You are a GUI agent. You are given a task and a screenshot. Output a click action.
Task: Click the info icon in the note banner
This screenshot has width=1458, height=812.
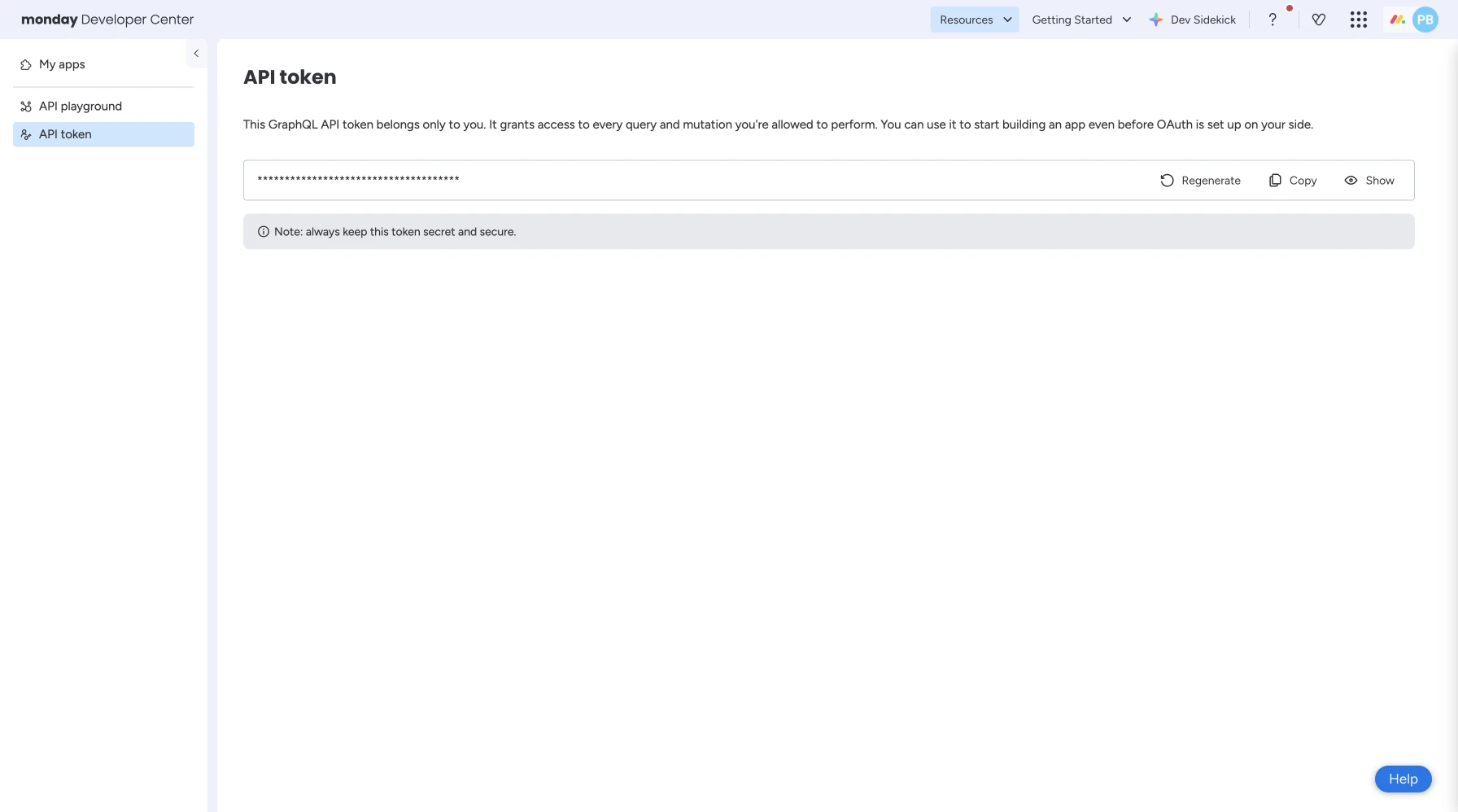coord(264,232)
